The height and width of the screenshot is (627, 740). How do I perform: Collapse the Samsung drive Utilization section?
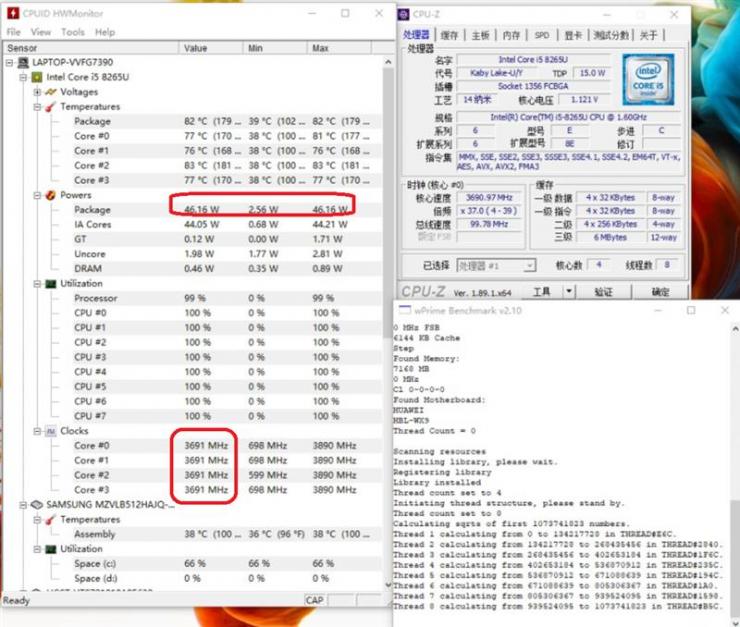tap(37, 549)
